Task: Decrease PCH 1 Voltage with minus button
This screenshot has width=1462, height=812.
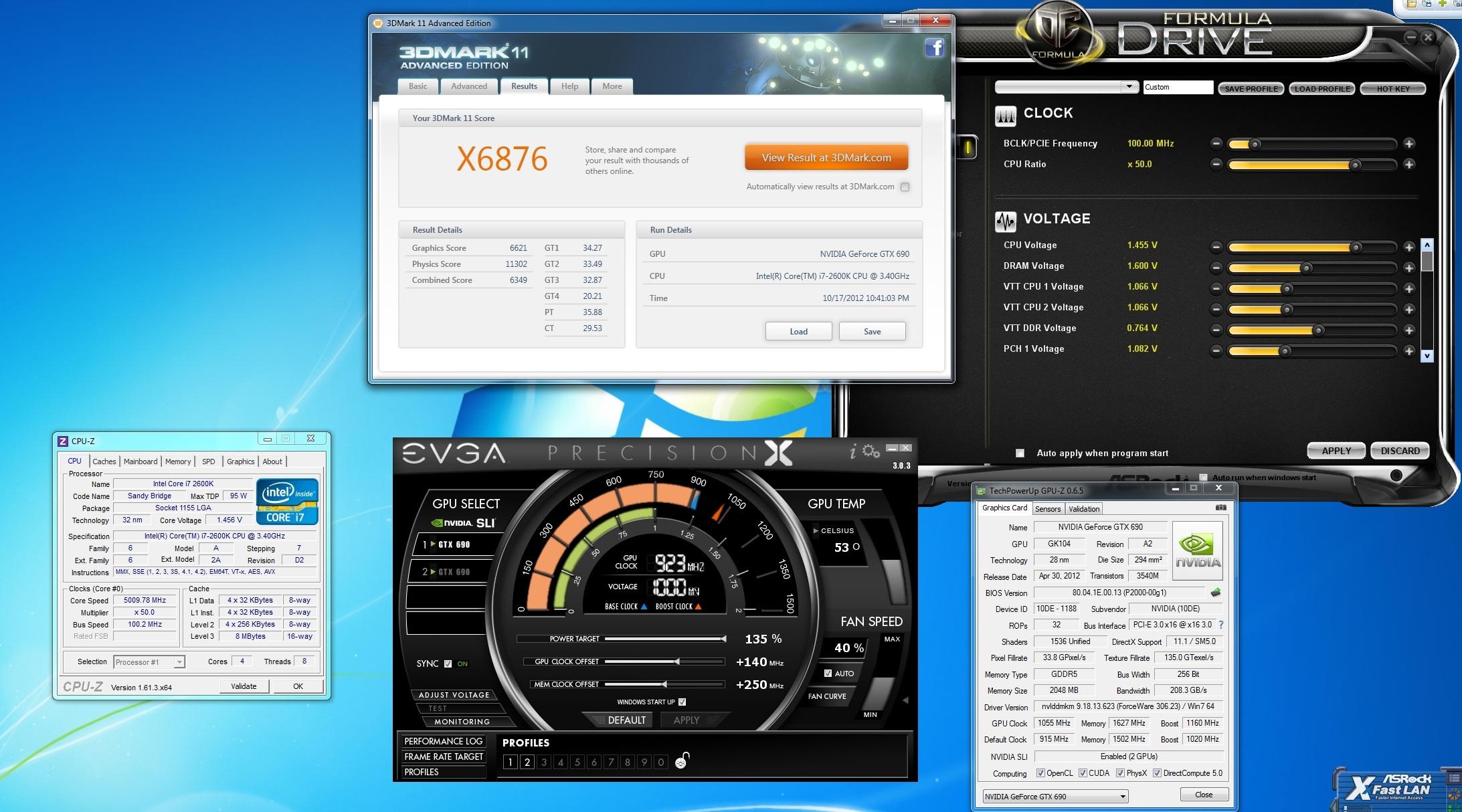Action: (1216, 351)
